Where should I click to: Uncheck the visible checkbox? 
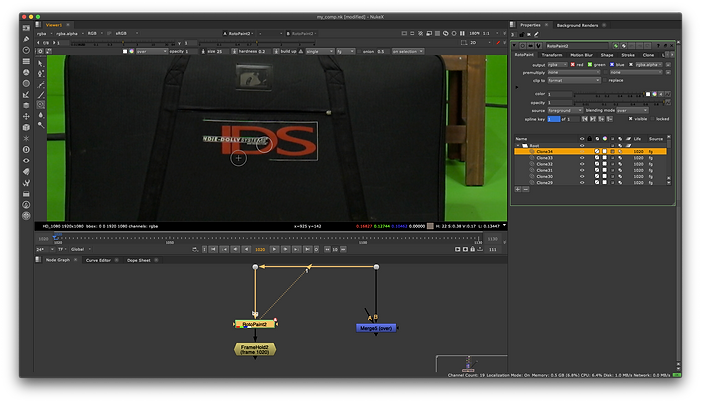tap(630, 119)
